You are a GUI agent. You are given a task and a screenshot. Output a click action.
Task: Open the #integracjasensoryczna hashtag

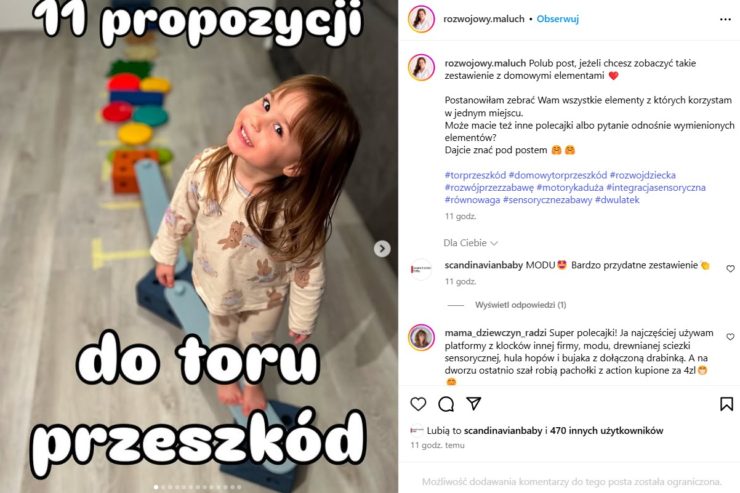click(x=656, y=187)
